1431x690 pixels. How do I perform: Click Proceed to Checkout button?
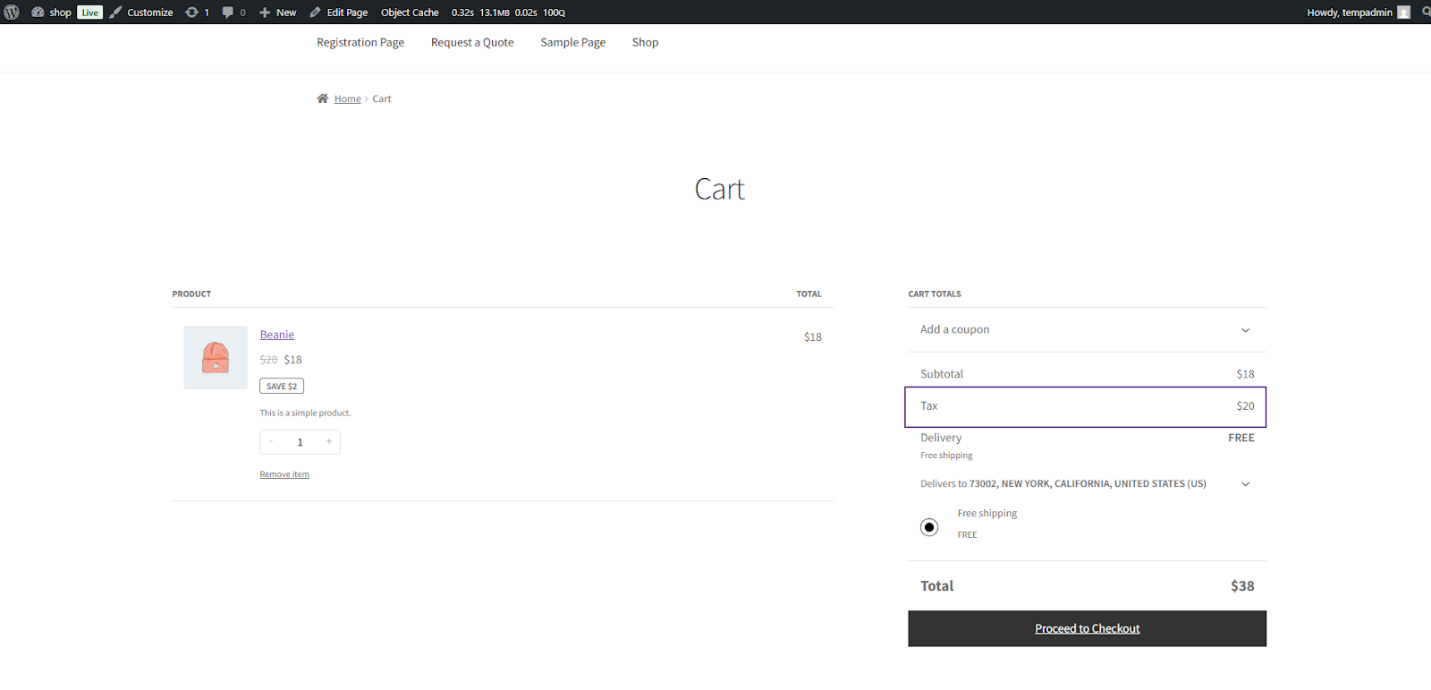[1087, 629]
